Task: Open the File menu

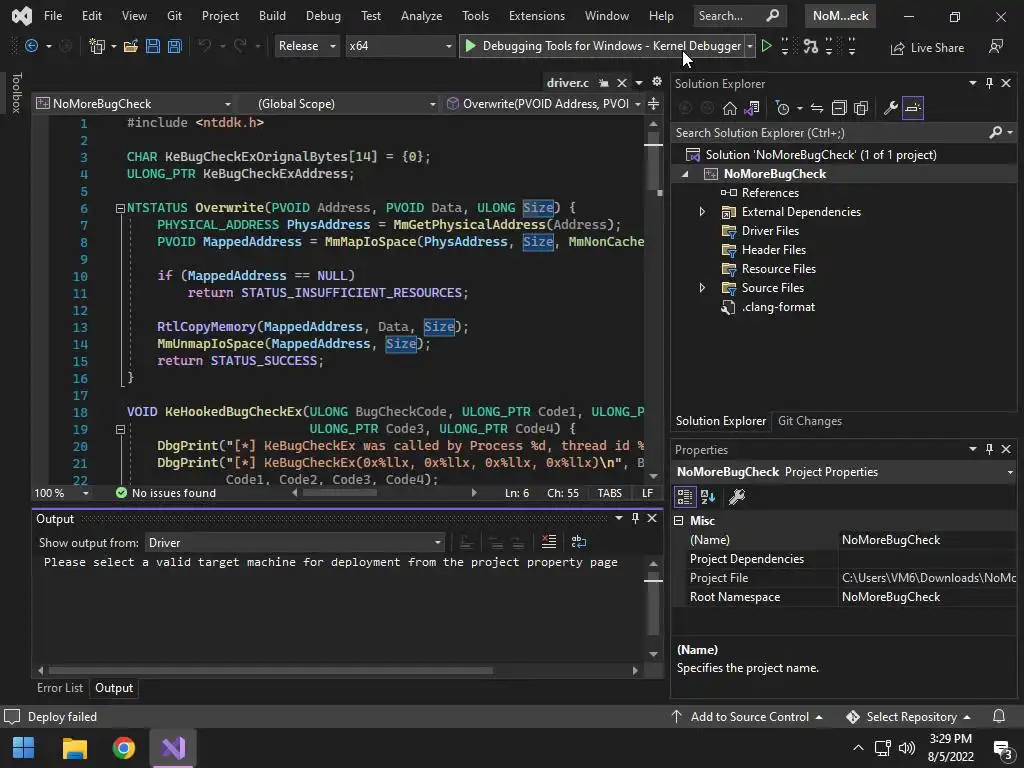Action: click(x=53, y=16)
